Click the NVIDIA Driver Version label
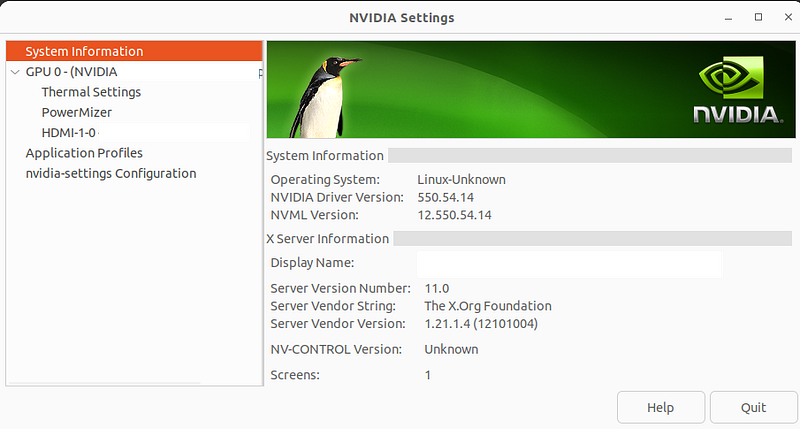800x429 pixels. [x=337, y=197]
